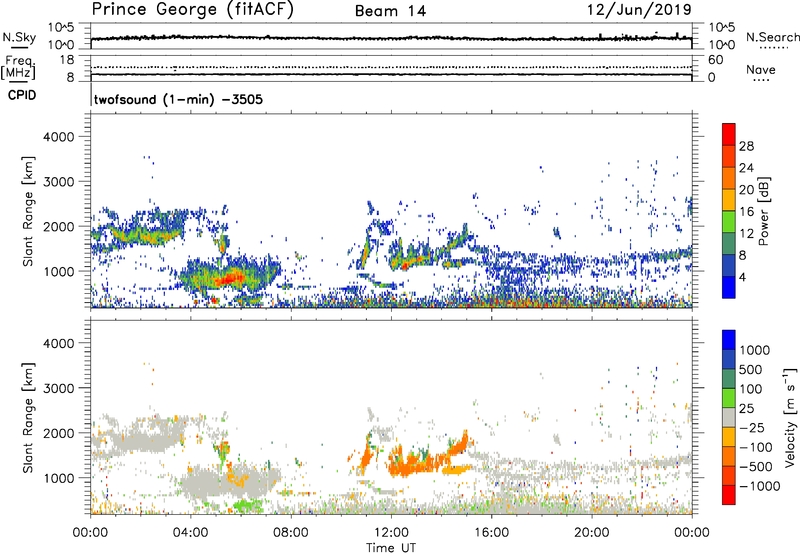
Task: Click the "60" tick on the Nave axis
Action: (x=716, y=60)
